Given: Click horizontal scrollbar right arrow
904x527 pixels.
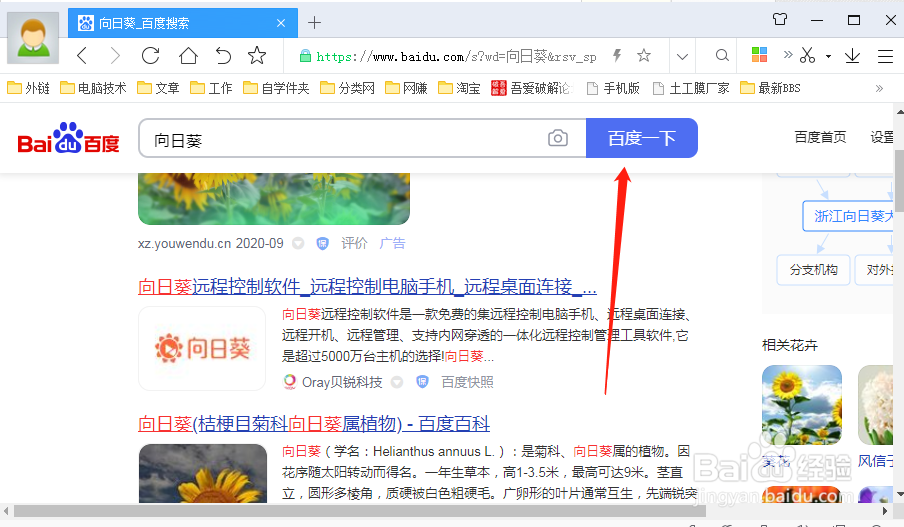Looking at the screenshot, I should (885, 511).
